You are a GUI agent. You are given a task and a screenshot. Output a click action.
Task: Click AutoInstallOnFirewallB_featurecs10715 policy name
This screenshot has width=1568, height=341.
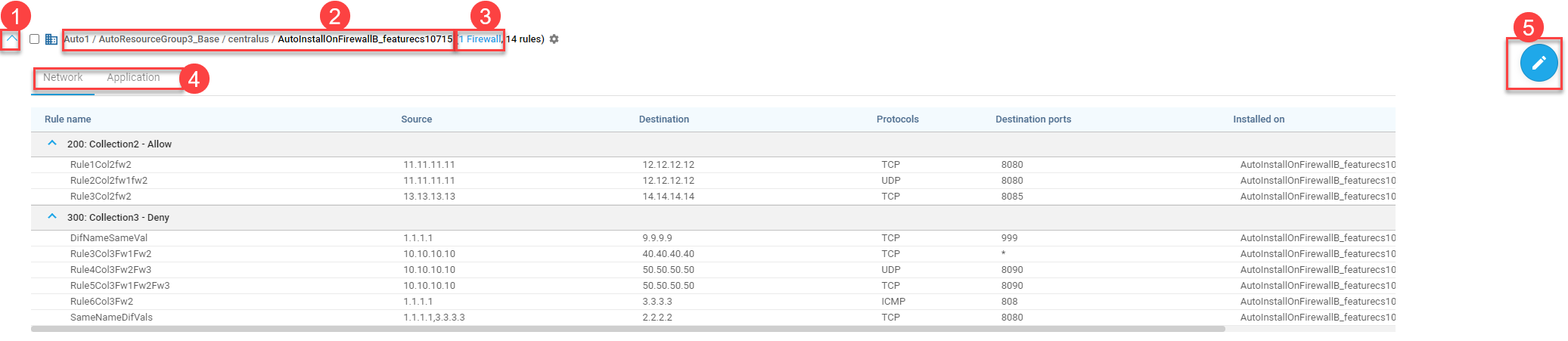365,39
